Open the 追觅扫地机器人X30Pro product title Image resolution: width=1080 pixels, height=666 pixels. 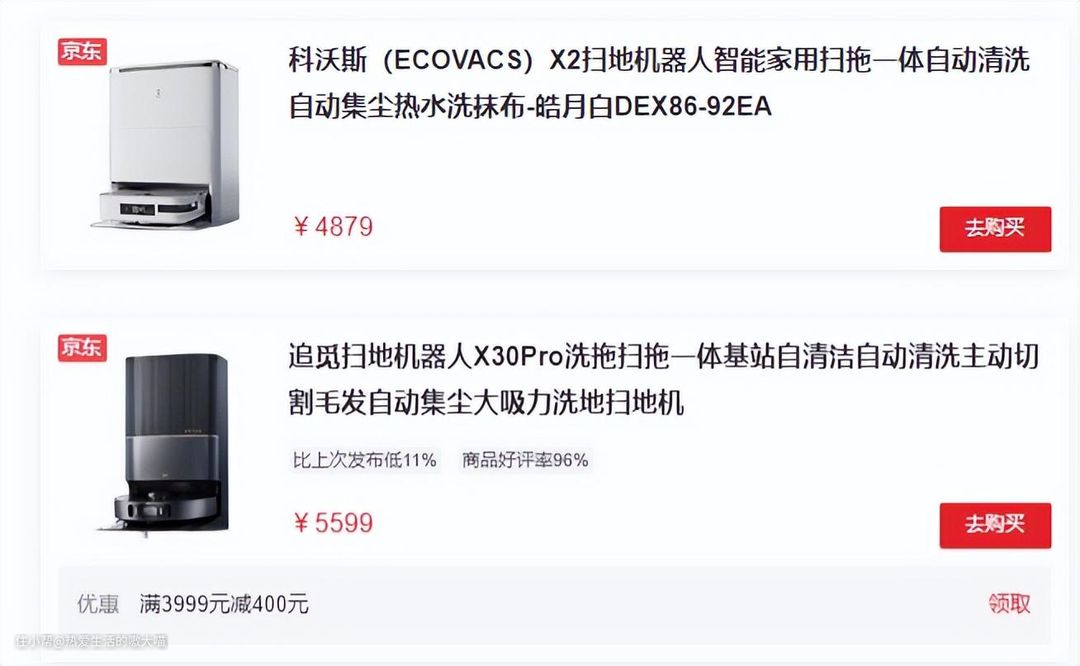click(x=663, y=379)
